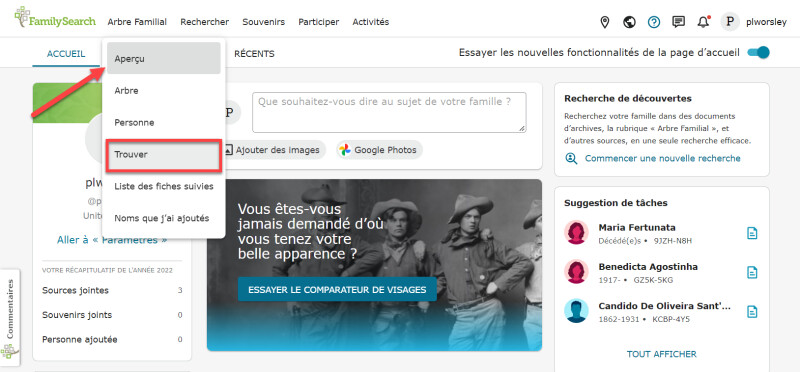Click the Suggestion de tâches heading

pyautogui.click(x=615, y=203)
